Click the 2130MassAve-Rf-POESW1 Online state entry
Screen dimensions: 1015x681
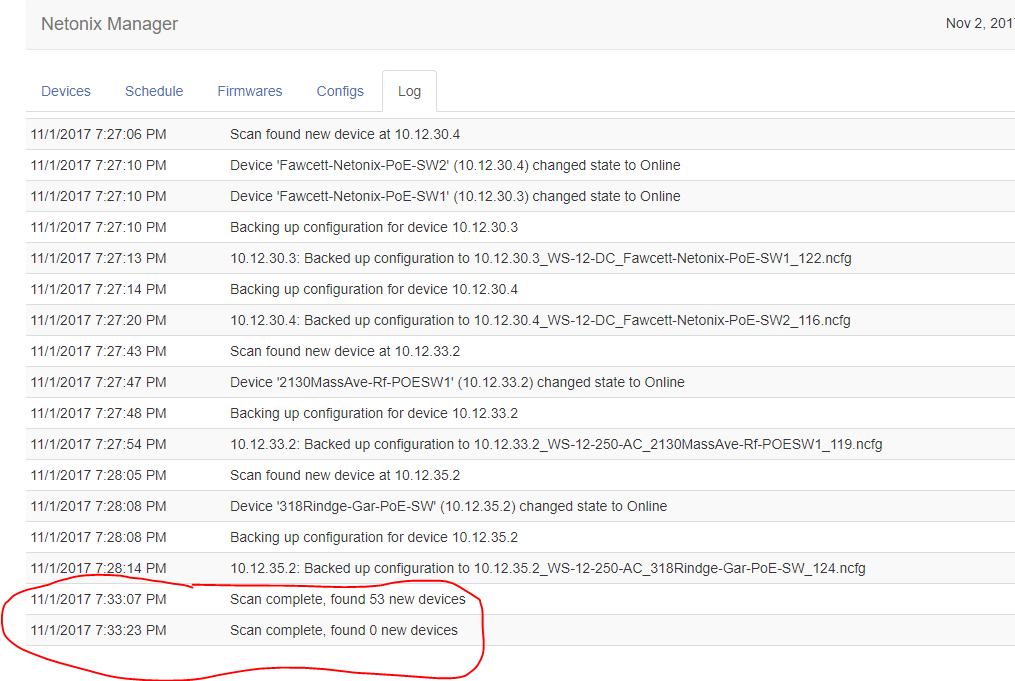tap(457, 382)
